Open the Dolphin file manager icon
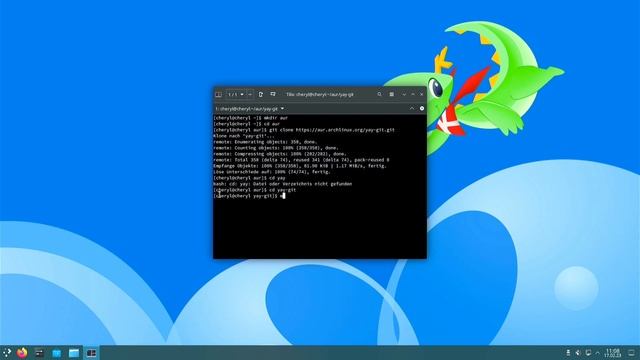The height and width of the screenshot is (360, 640). [74, 353]
